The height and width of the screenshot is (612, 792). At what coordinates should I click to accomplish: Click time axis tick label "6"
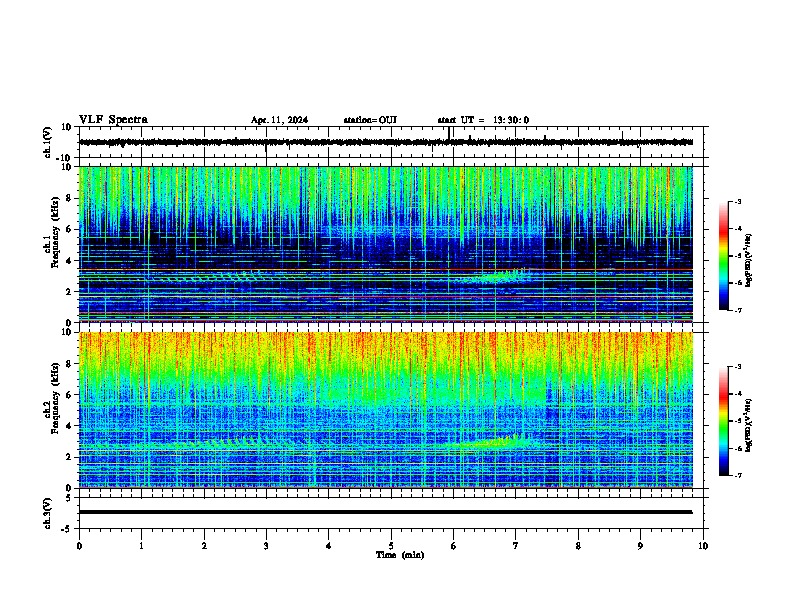click(454, 546)
